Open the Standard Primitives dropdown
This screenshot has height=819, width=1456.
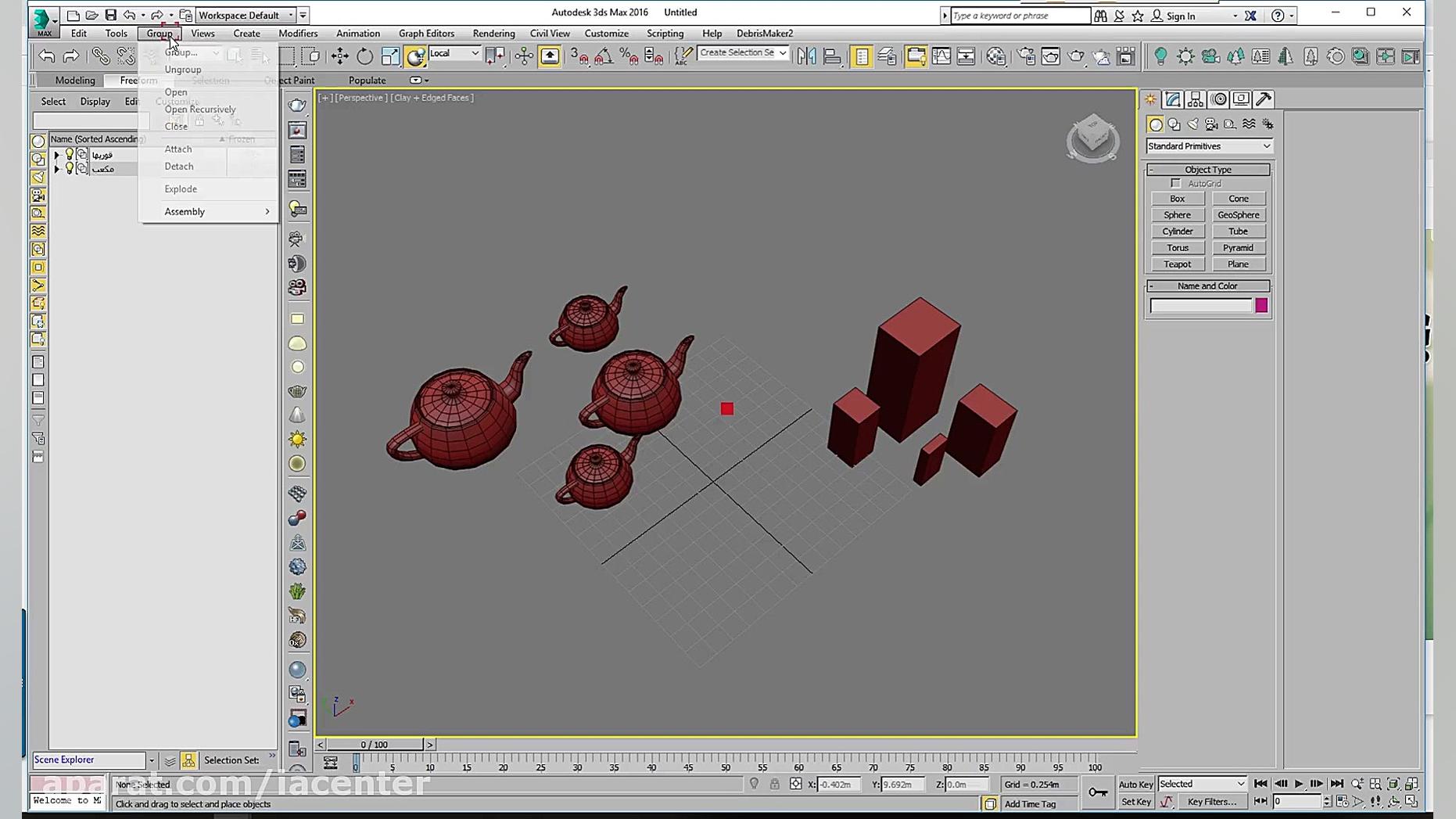coord(1208,146)
